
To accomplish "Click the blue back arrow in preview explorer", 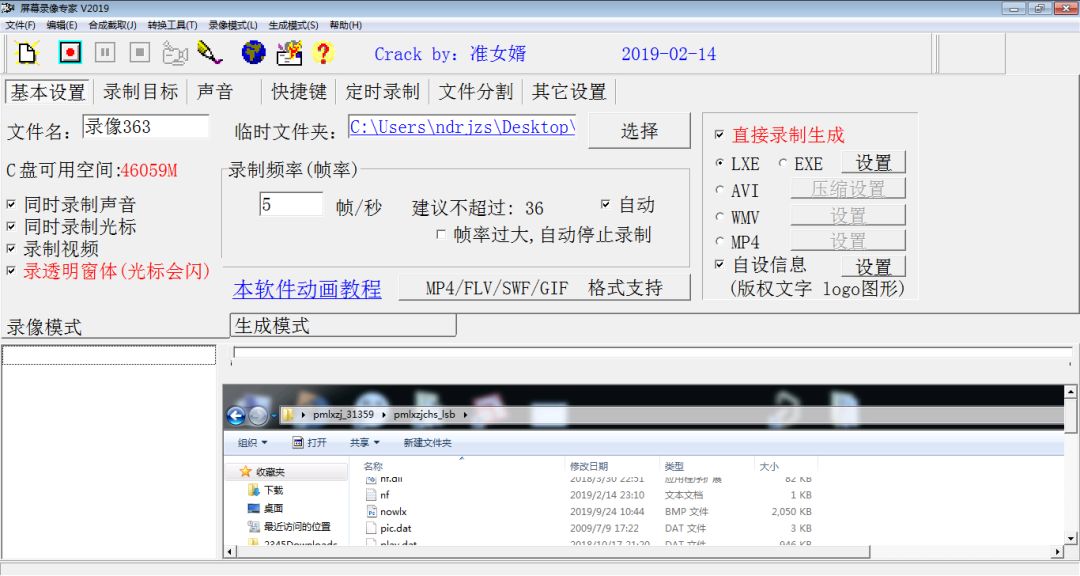I will tap(236, 415).
